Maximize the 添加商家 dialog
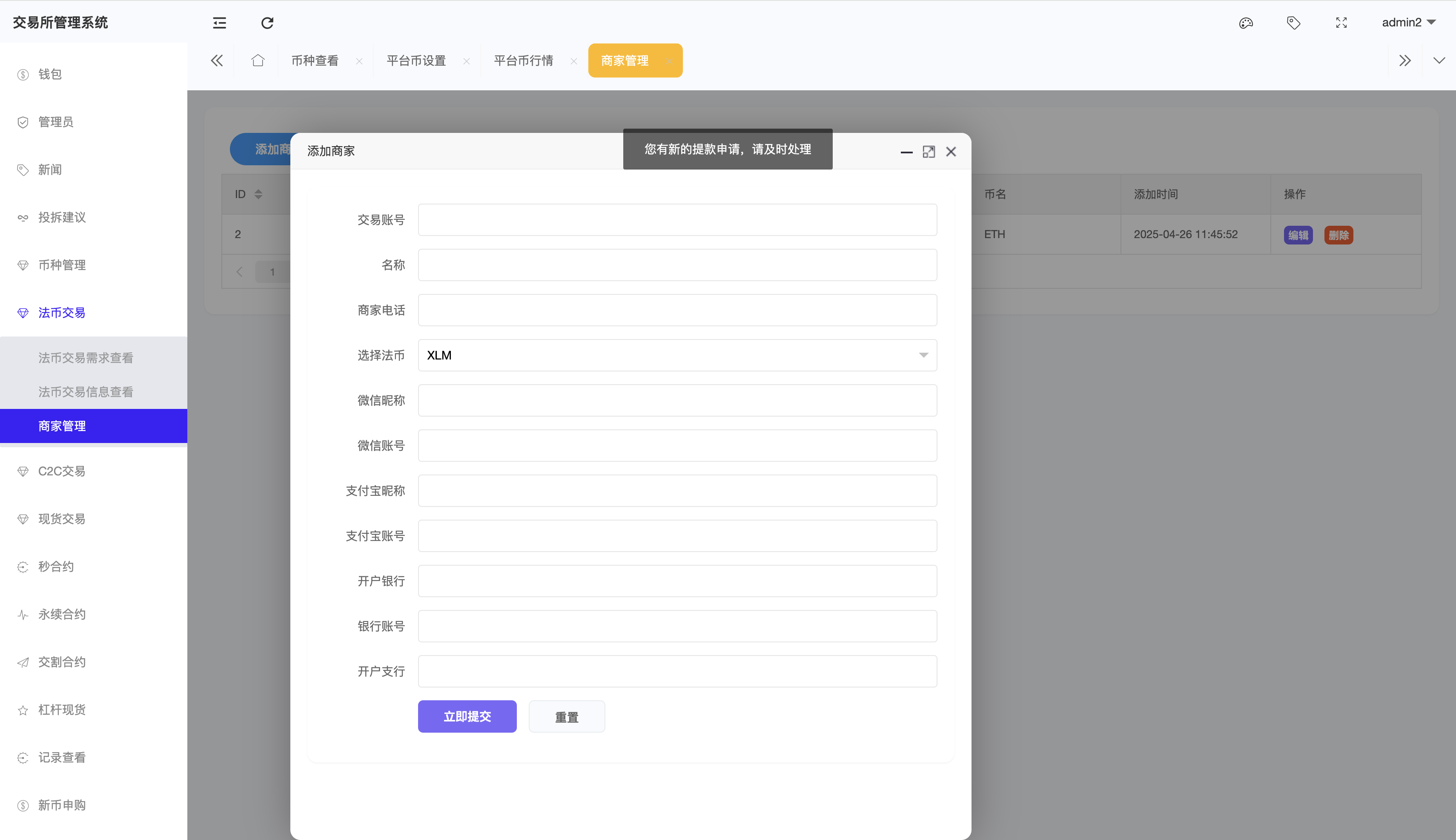 coord(929,152)
